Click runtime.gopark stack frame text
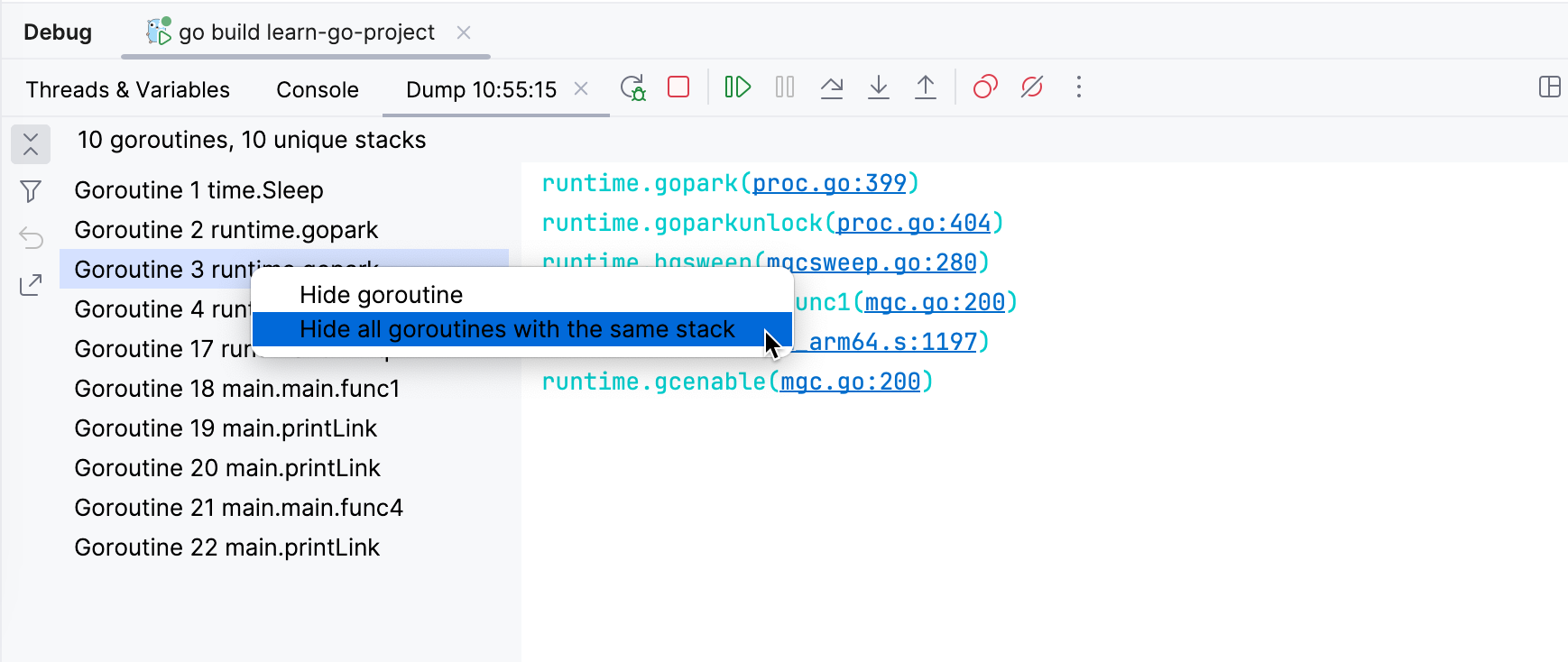 point(640,183)
